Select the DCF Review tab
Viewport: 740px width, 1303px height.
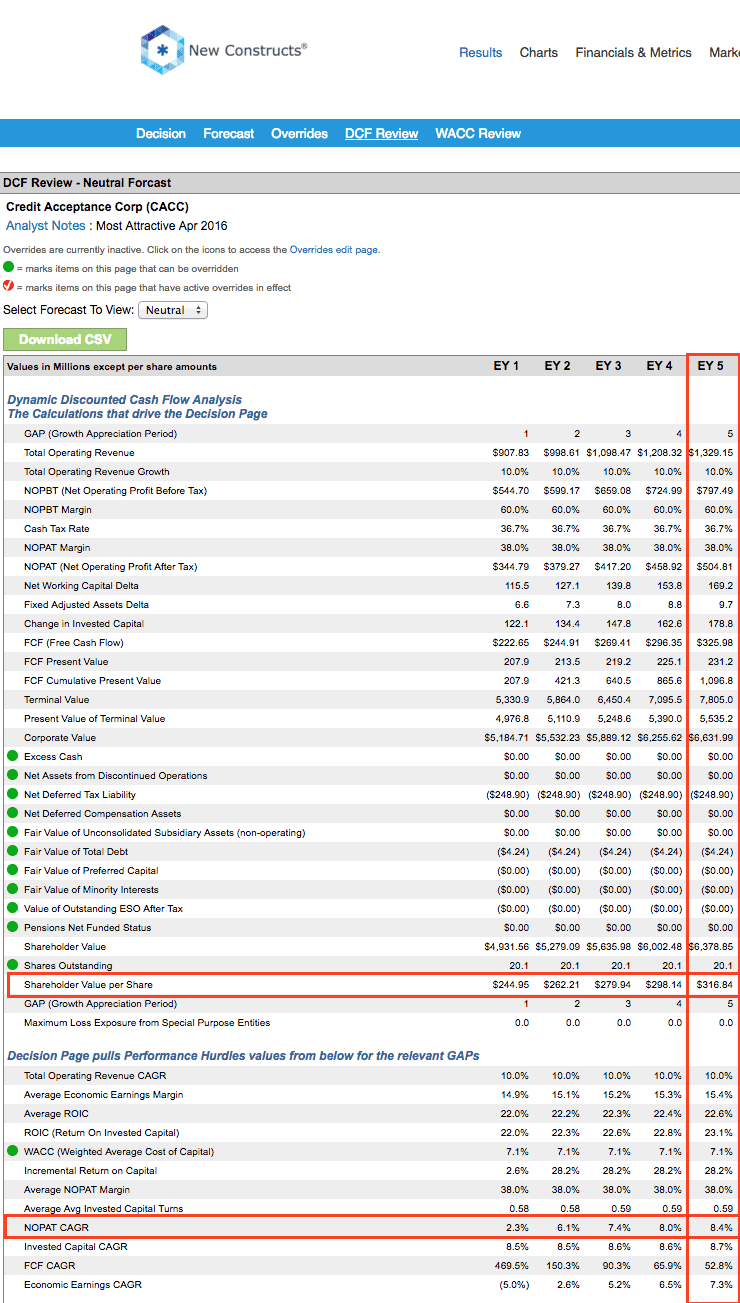[381, 133]
